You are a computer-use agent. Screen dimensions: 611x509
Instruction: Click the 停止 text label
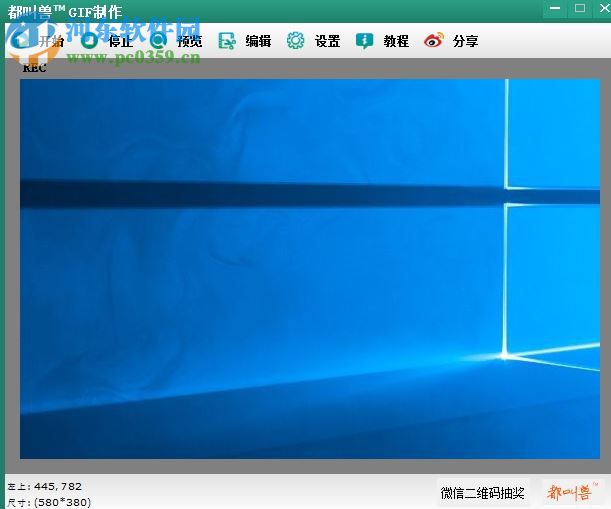click(120, 41)
